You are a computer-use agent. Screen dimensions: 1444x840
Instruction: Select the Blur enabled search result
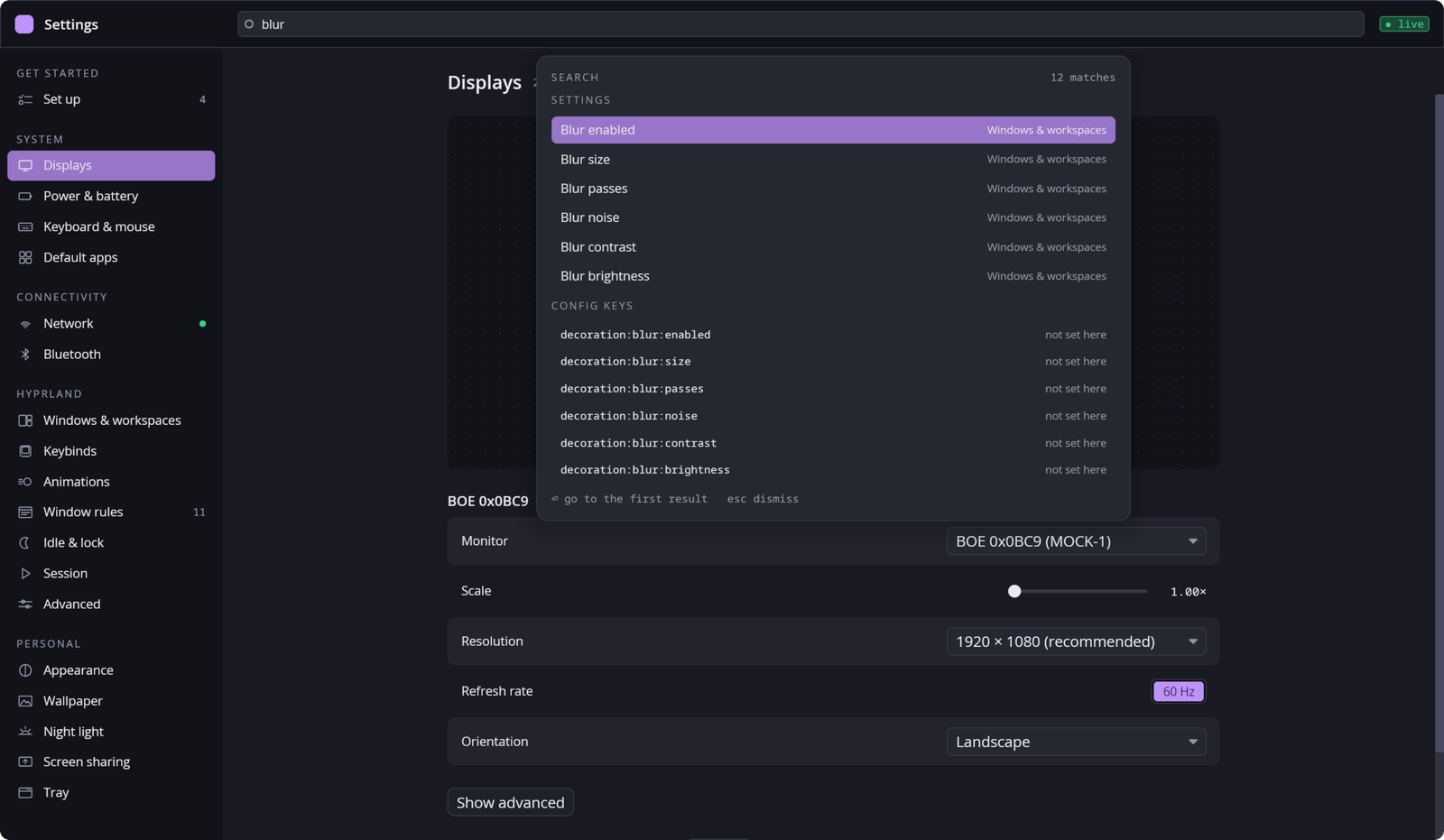pos(833,130)
